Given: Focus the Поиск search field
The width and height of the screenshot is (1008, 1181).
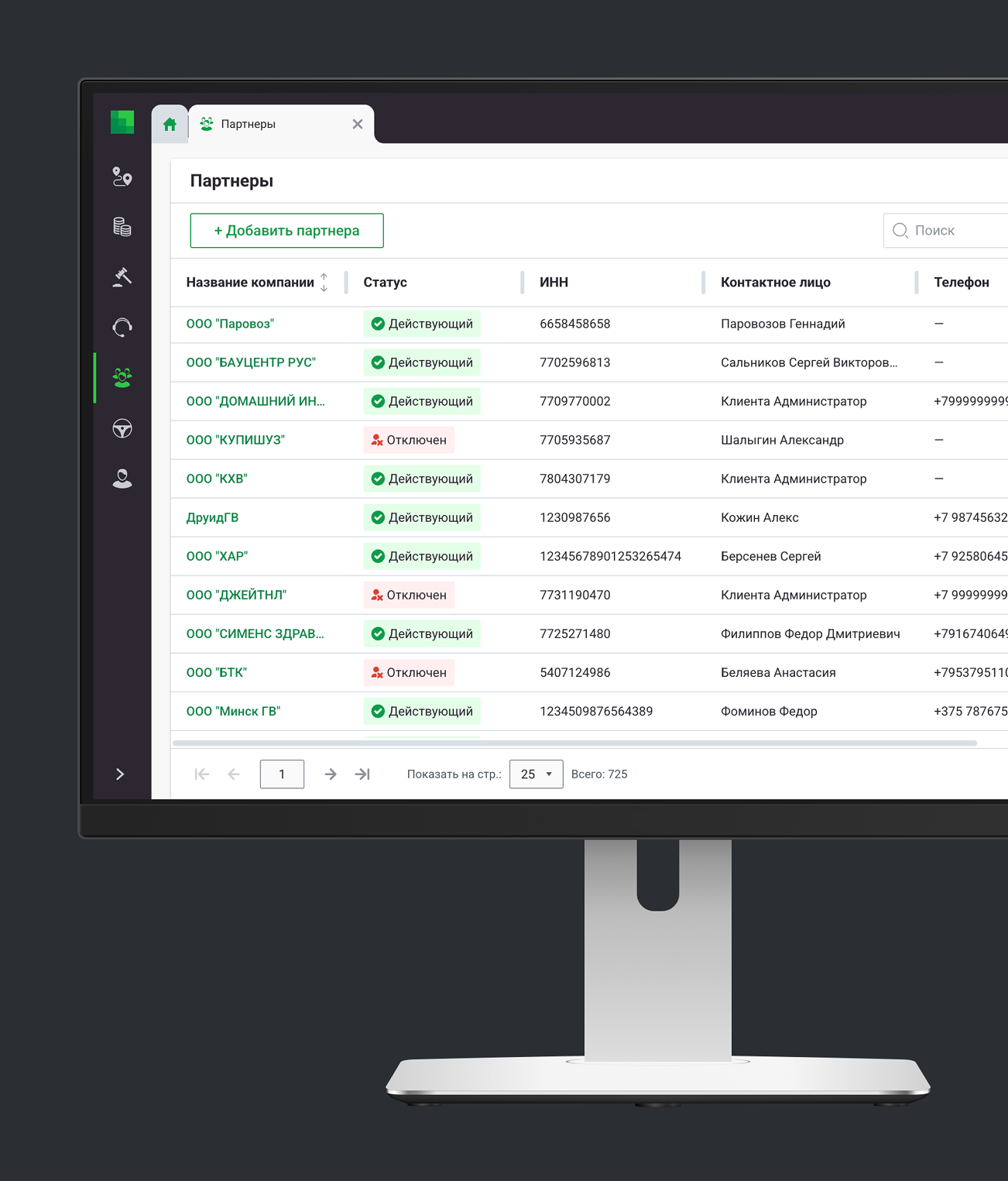Looking at the screenshot, I should (x=946, y=231).
